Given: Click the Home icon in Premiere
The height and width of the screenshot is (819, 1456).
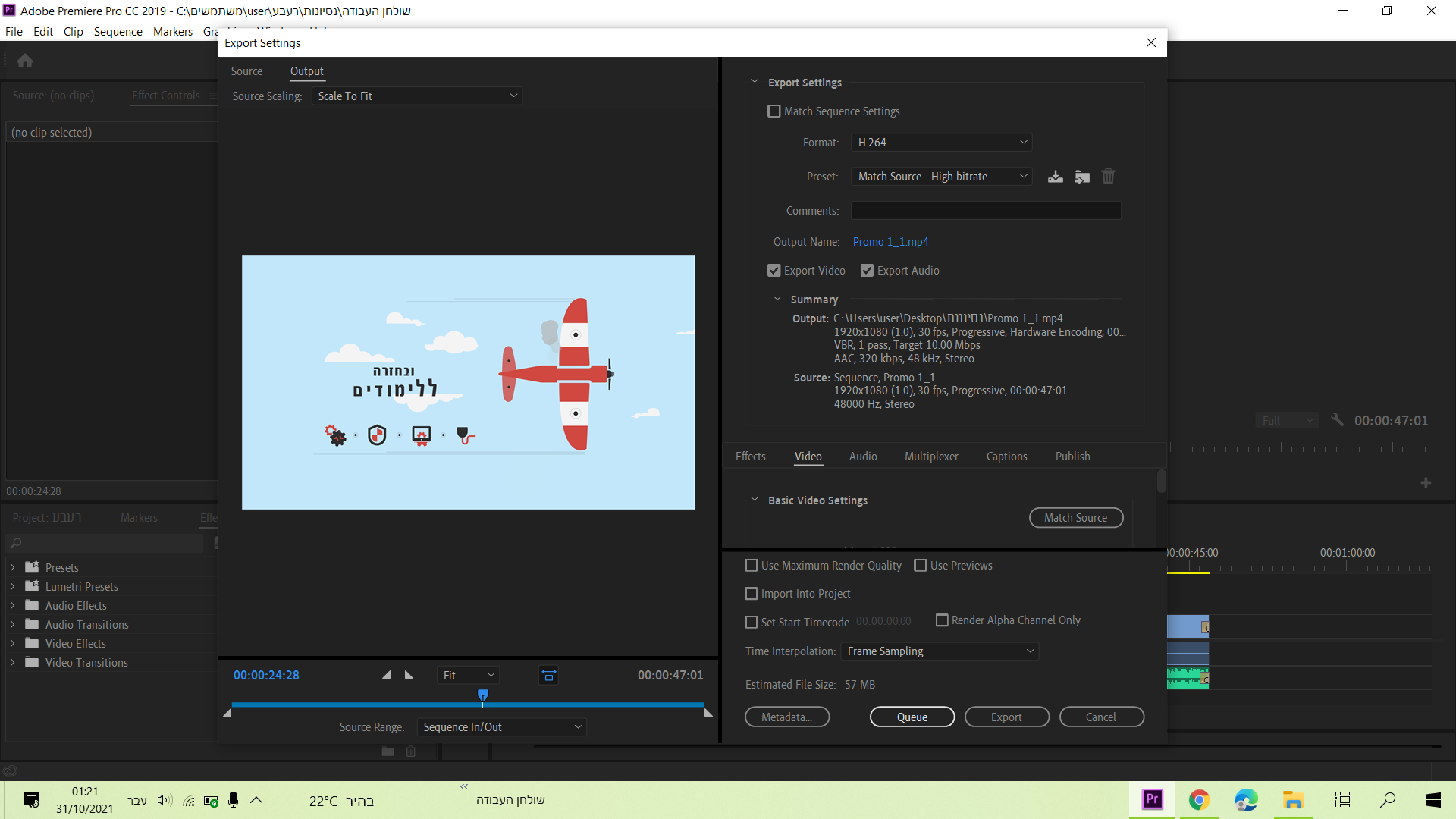Looking at the screenshot, I should click(25, 61).
